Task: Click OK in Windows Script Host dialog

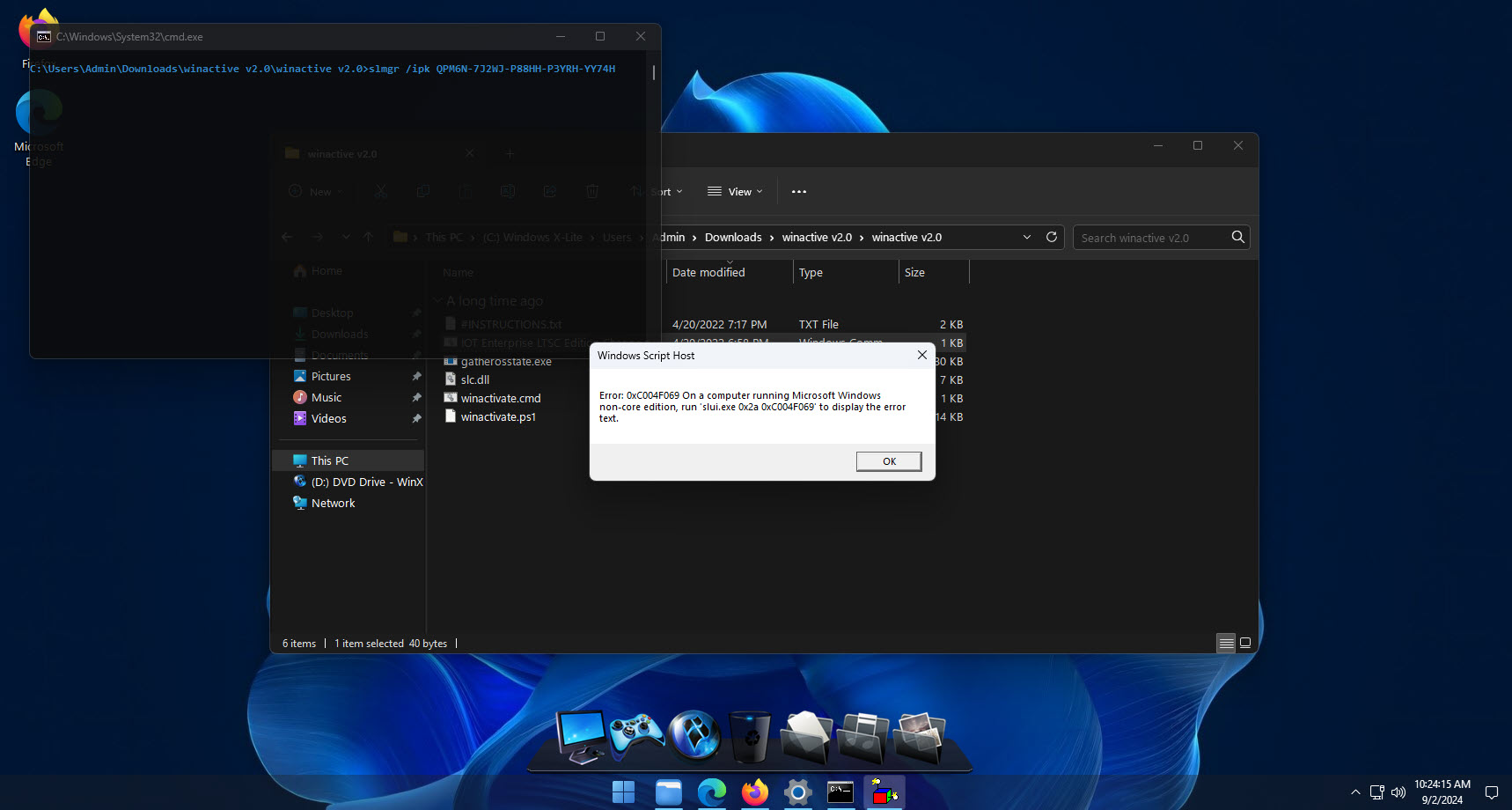Action: [889, 461]
